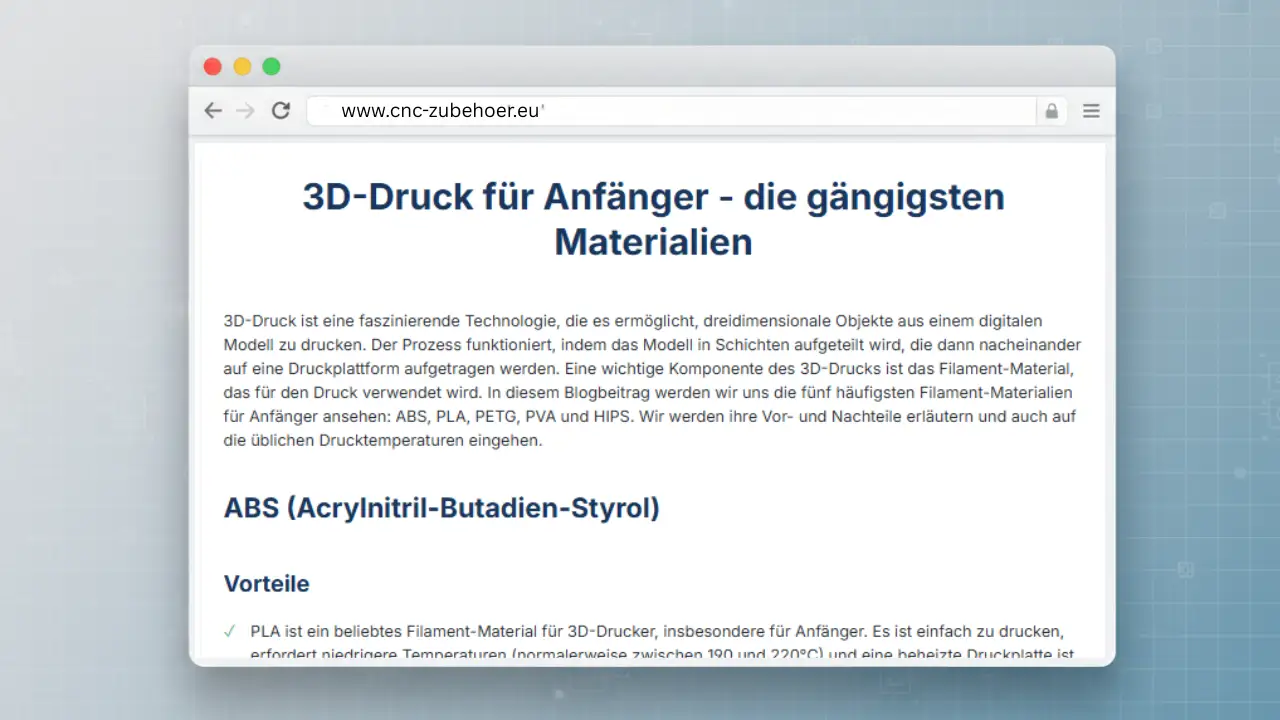Click the heading "ABS (Acrylnitril-Butadien-Styrol)"
The image size is (1280, 720).
(x=442, y=507)
